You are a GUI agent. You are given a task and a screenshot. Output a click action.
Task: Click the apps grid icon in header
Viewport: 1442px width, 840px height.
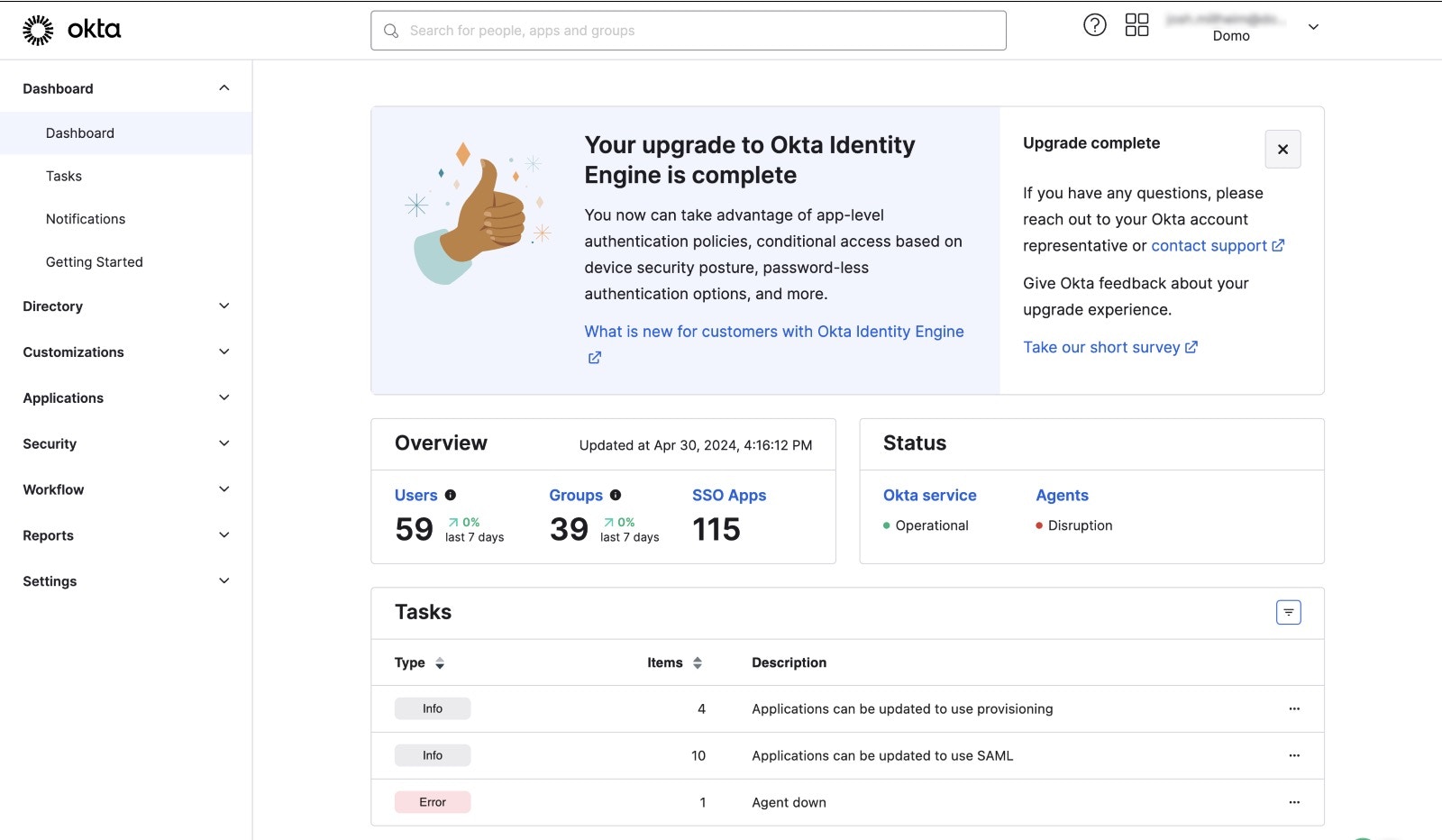(x=1137, y=24)
